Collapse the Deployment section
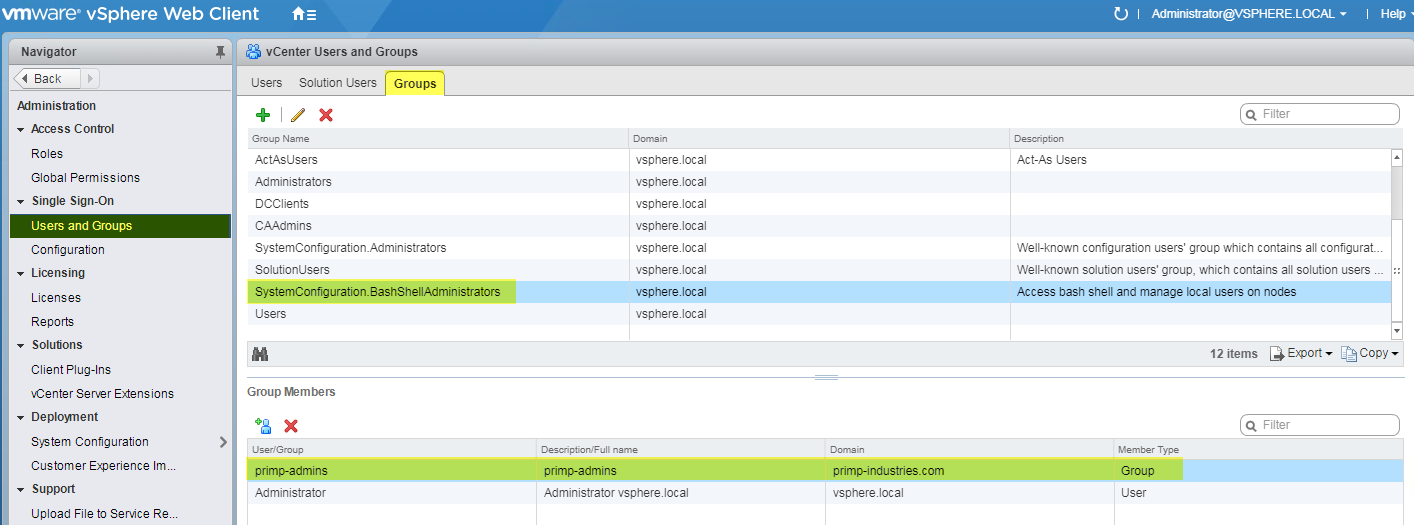This screenshot has width=1414, height=525. click(x=21, y=417)
